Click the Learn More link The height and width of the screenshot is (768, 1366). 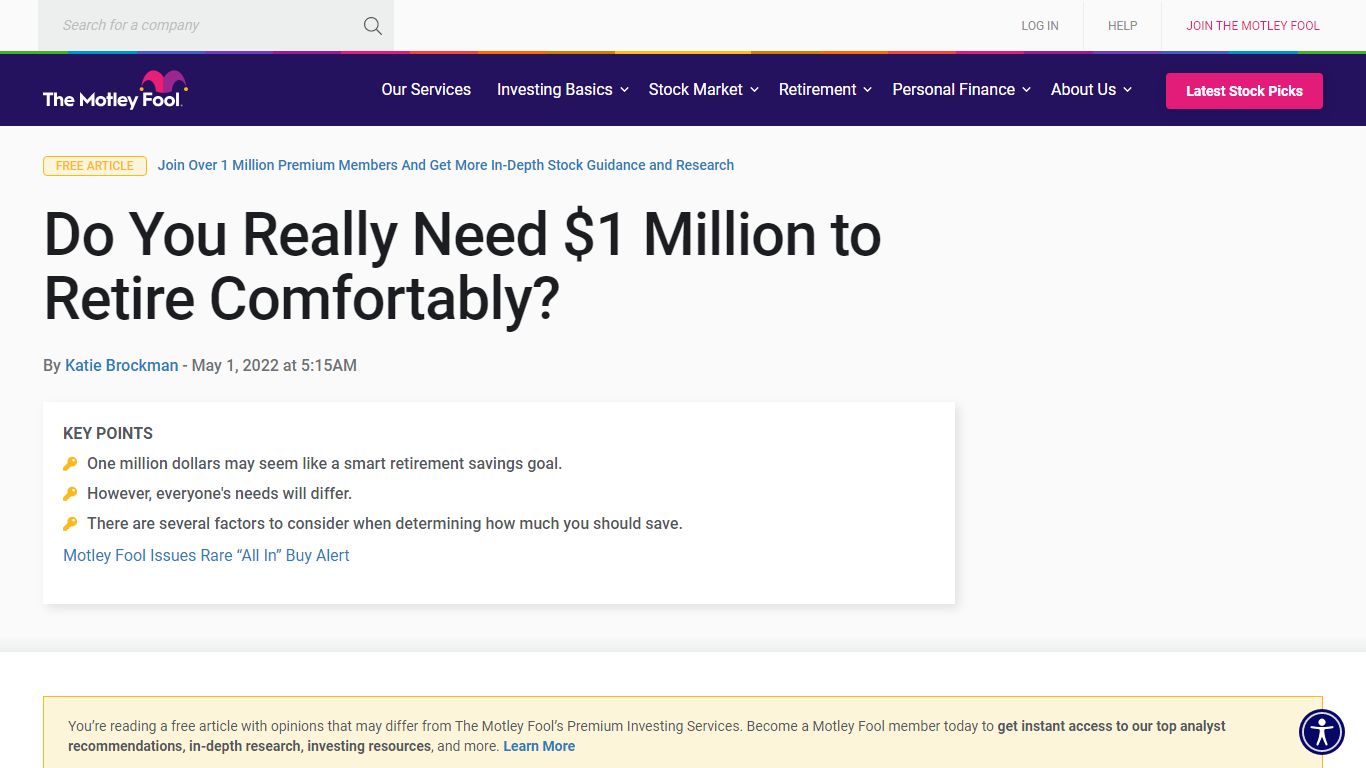539,746
